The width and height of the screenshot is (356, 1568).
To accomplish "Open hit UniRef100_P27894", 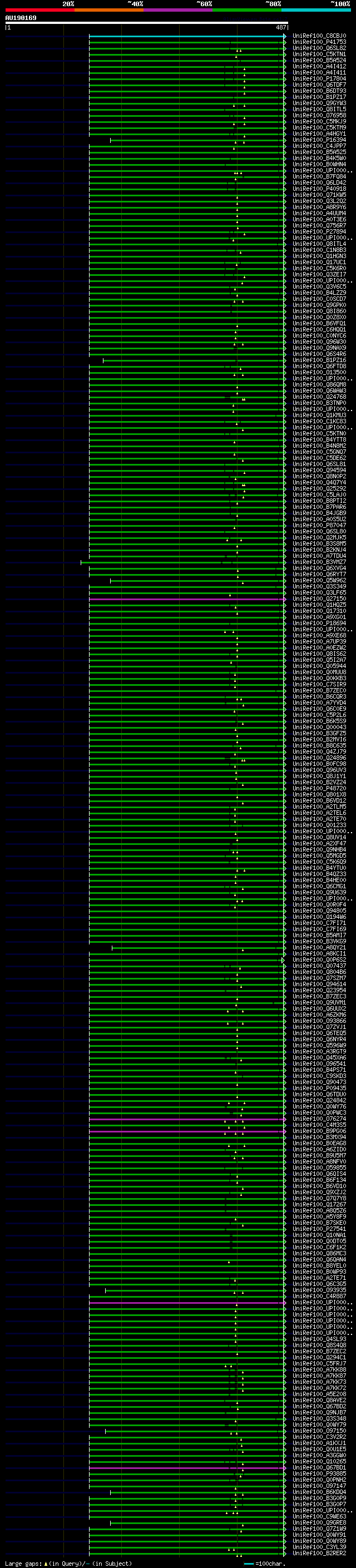I will tap(319, 232).
